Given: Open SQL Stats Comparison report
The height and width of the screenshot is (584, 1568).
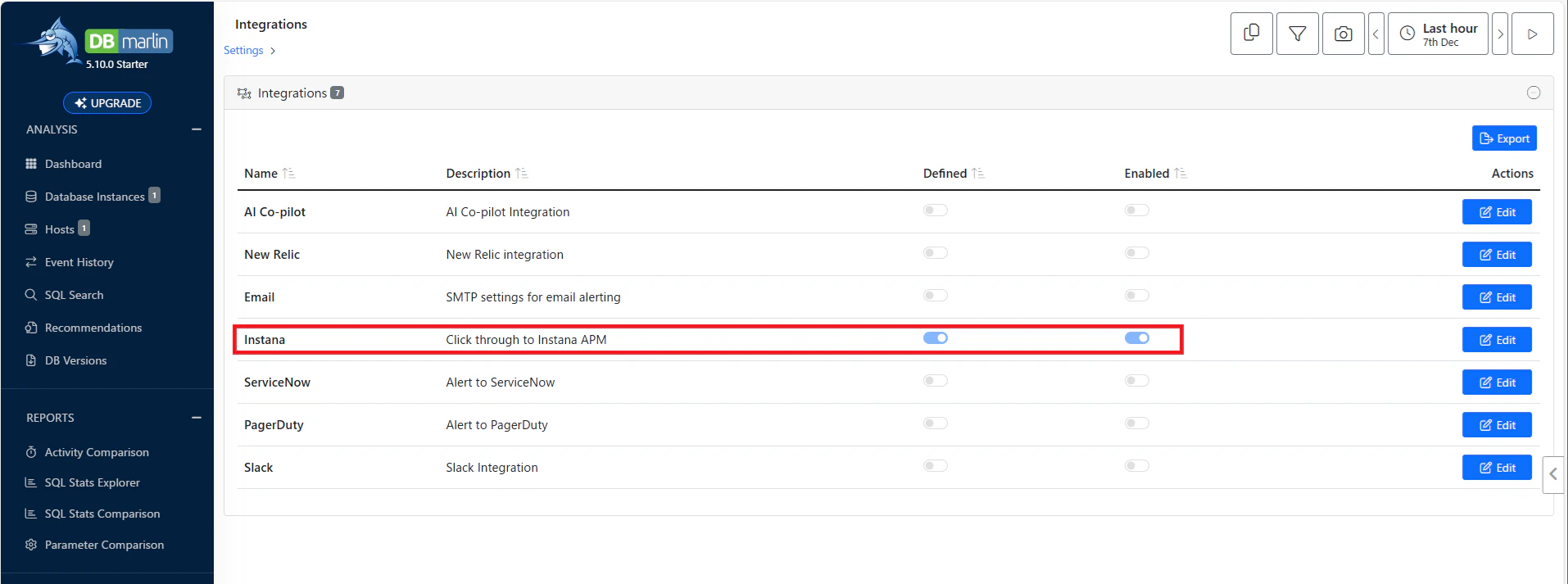Looking at the screenshot, I should tap(102, 514).
